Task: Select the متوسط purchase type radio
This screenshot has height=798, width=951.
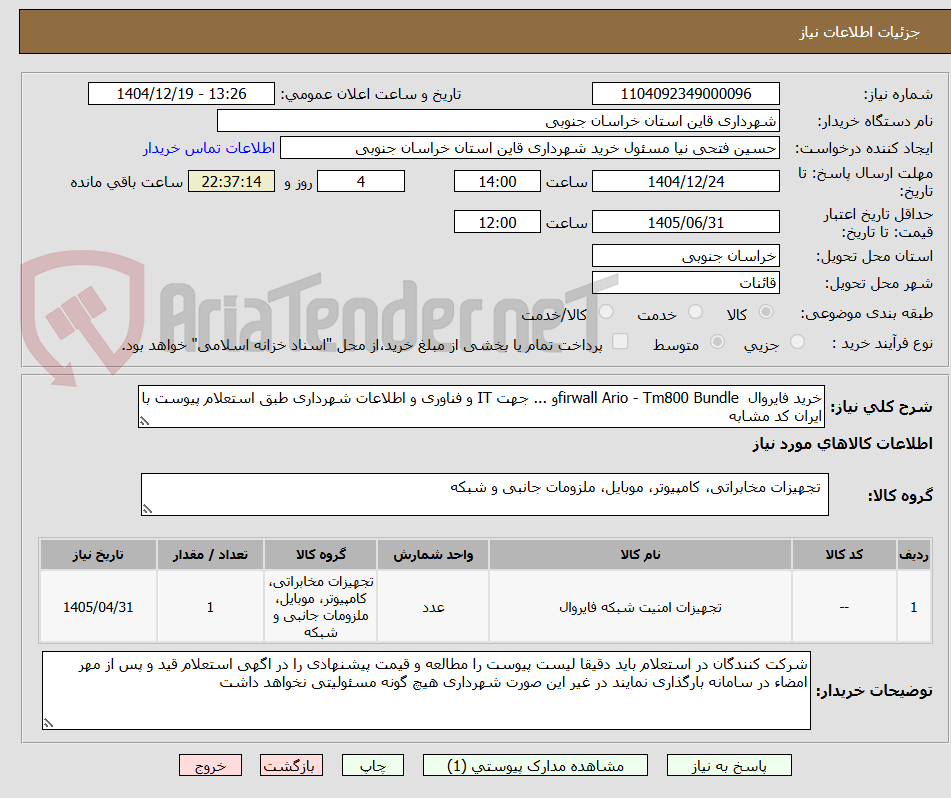Action: [x=717, y=341]
